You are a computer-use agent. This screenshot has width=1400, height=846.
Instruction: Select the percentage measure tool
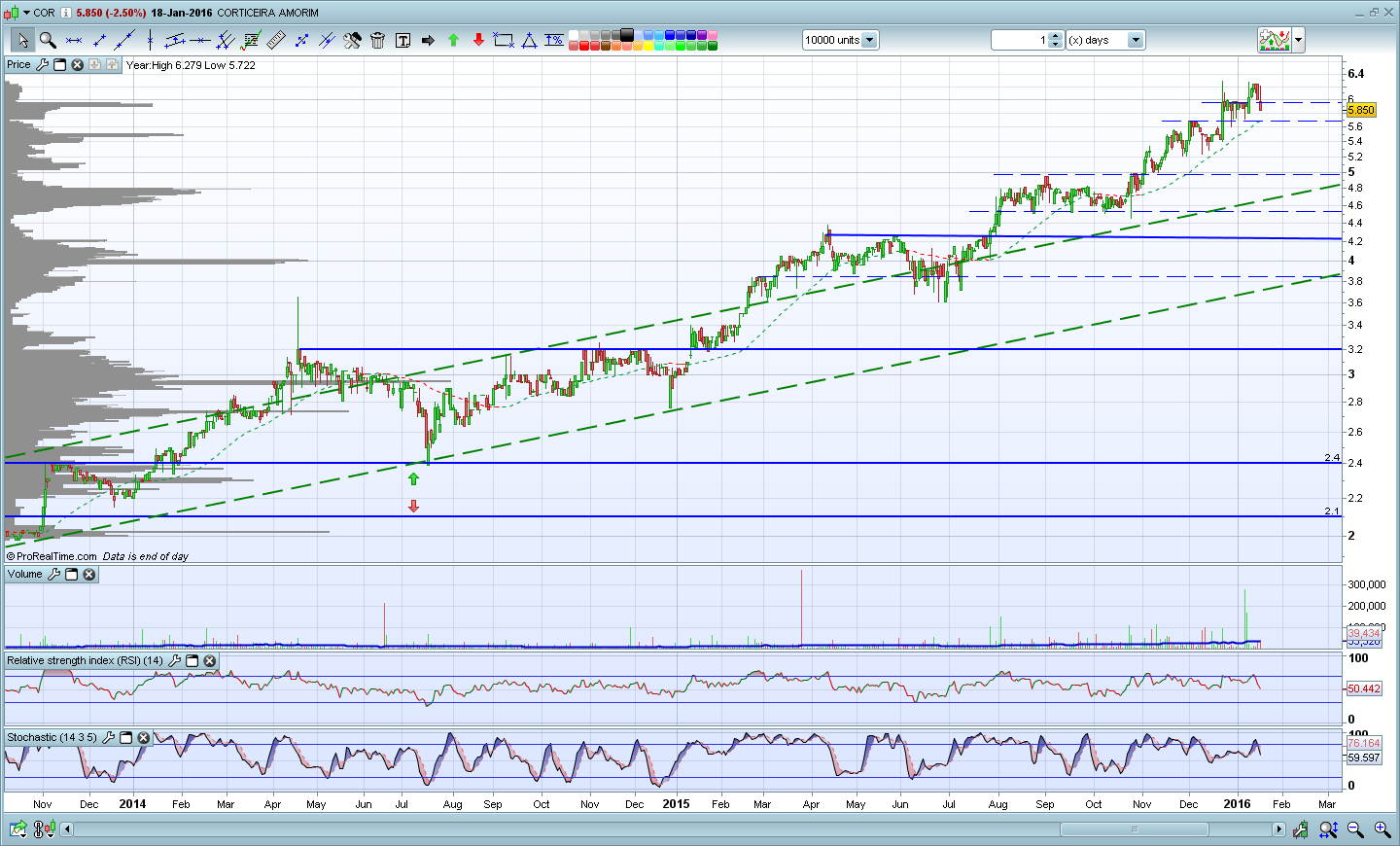point(554,40)
